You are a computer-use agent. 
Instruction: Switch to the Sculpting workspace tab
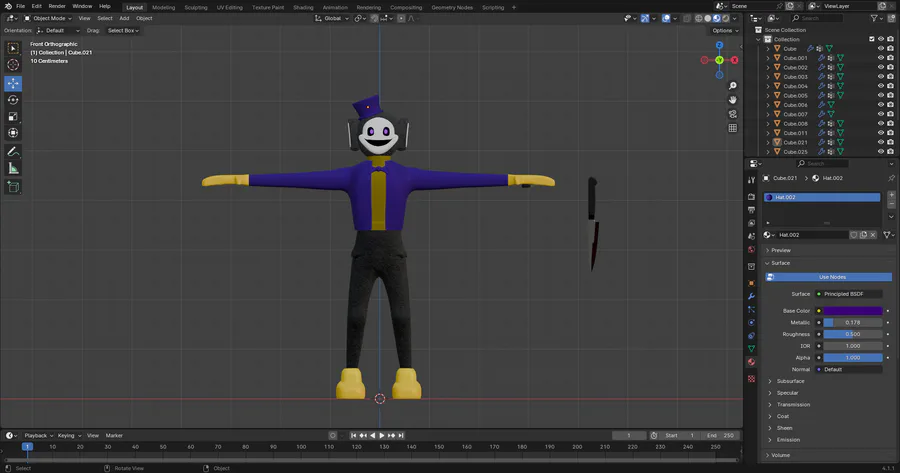tap(196, 7)
